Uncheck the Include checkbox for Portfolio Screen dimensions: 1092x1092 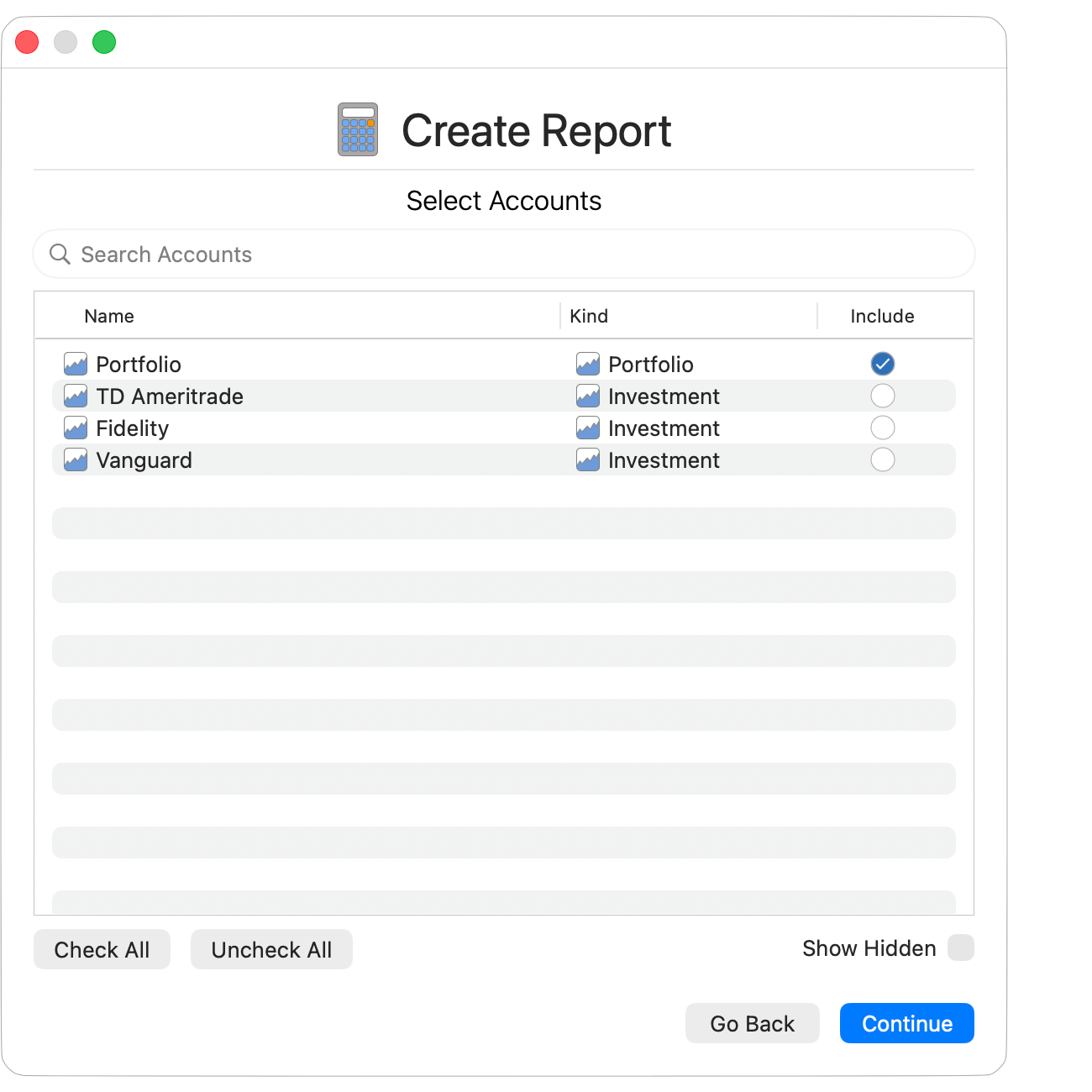click(x=882, y=364)
